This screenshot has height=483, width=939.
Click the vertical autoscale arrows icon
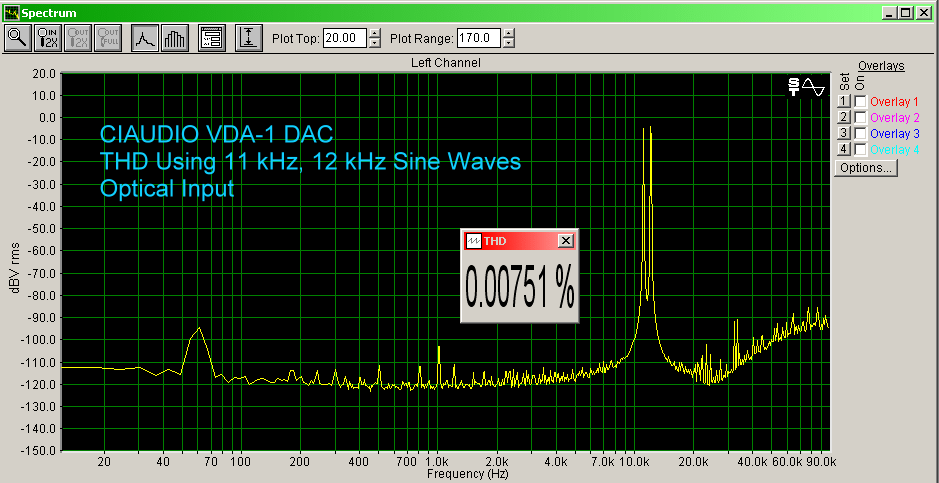pos(248,39)
